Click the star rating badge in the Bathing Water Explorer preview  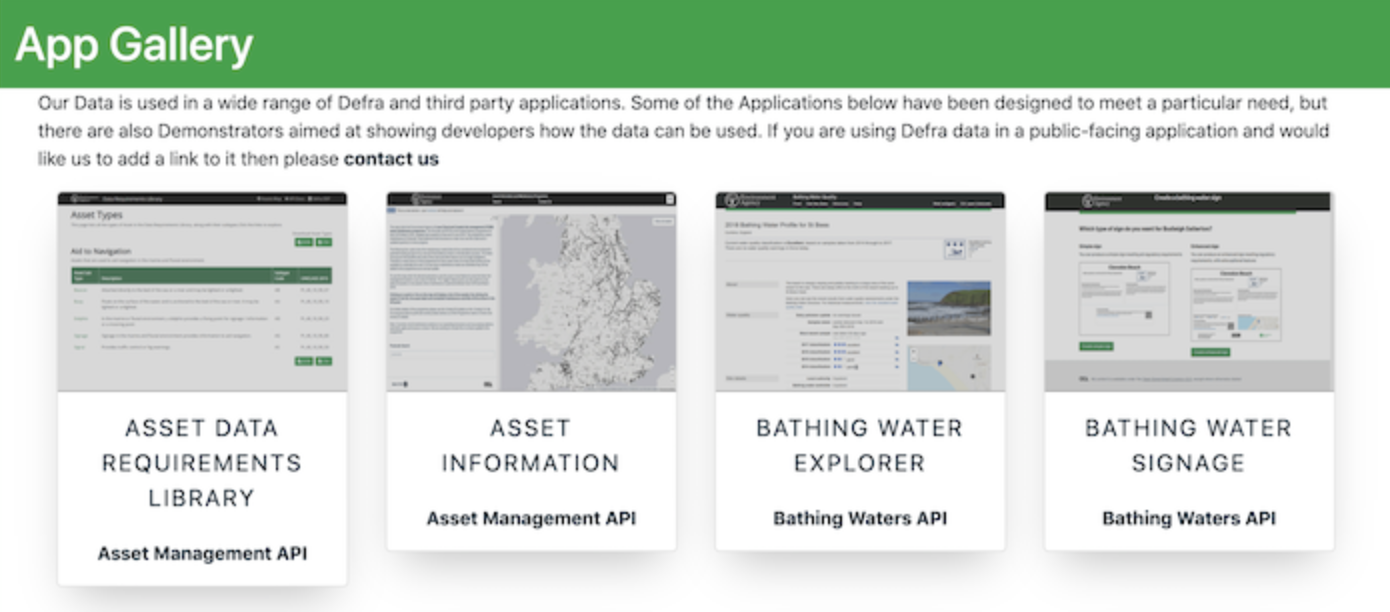[x=954, y=249]
